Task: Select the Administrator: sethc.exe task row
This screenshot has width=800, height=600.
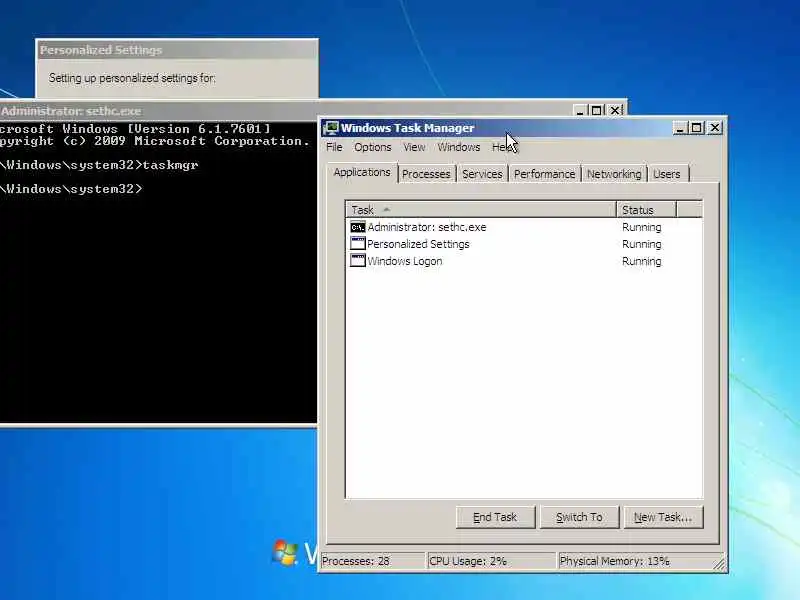Action: coord(523,227)
